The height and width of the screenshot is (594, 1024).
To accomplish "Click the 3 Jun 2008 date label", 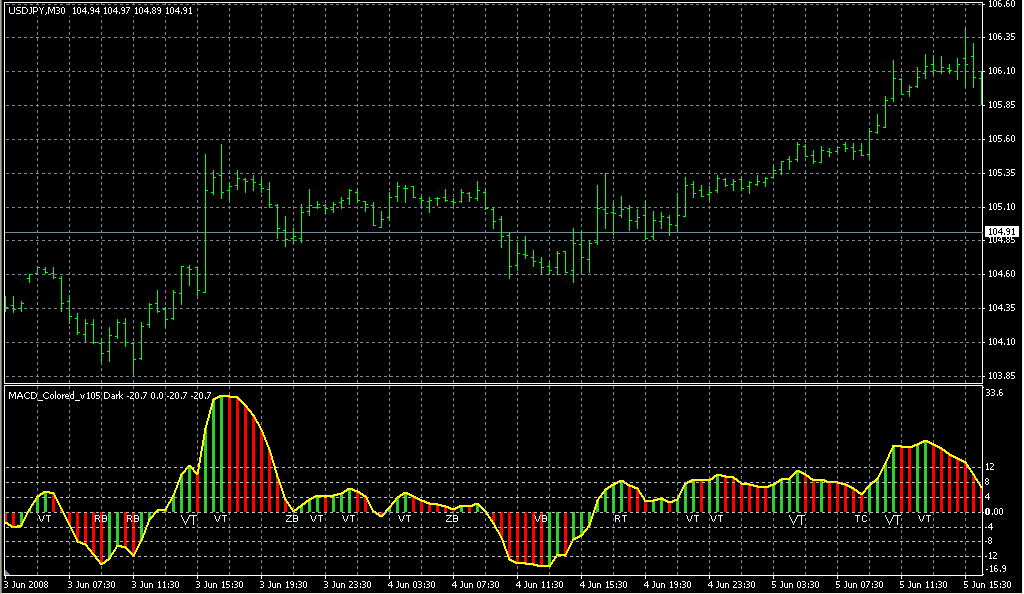I will click(x=26, y=584).
